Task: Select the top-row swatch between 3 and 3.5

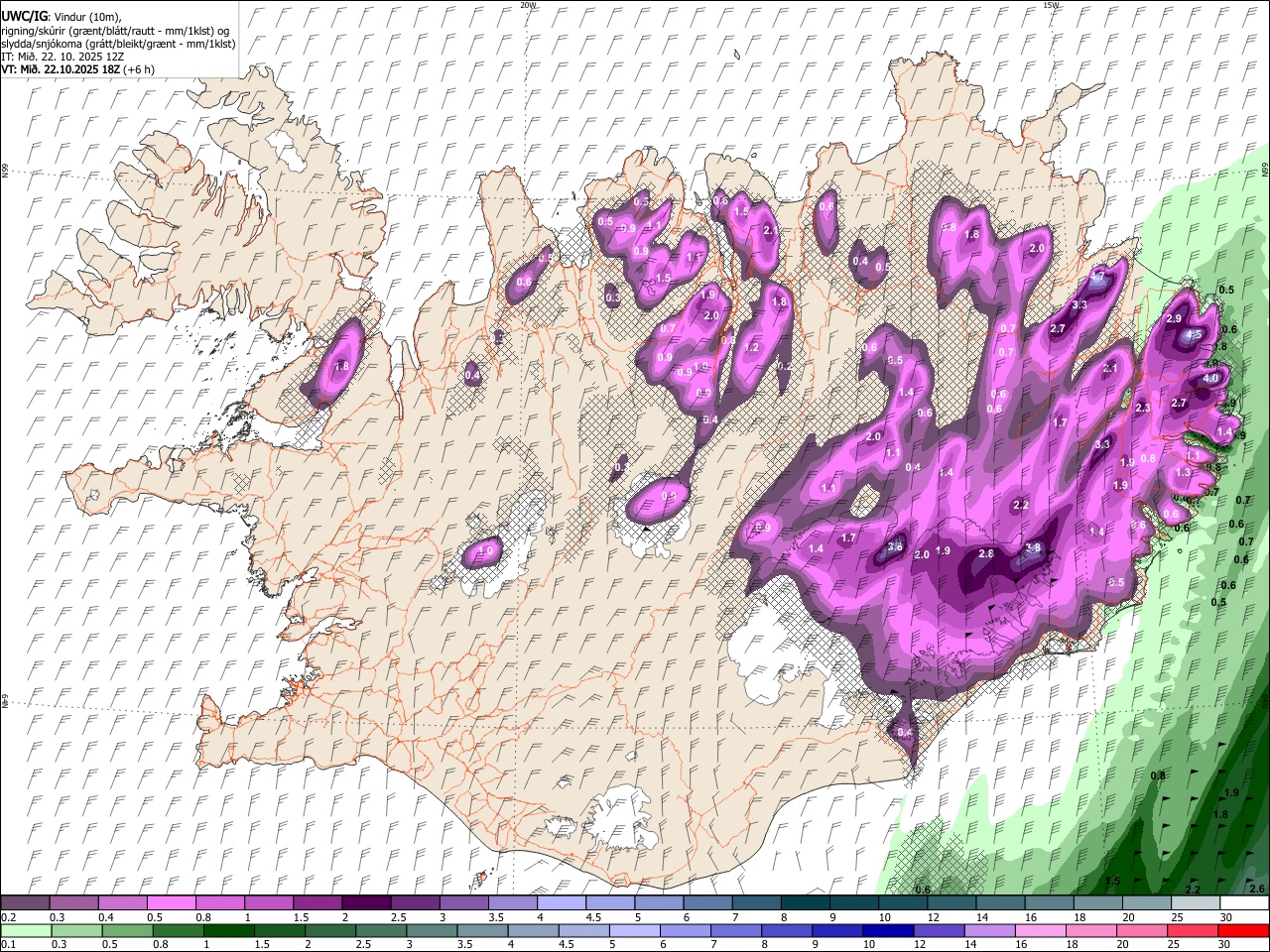Action: point(462,903)
